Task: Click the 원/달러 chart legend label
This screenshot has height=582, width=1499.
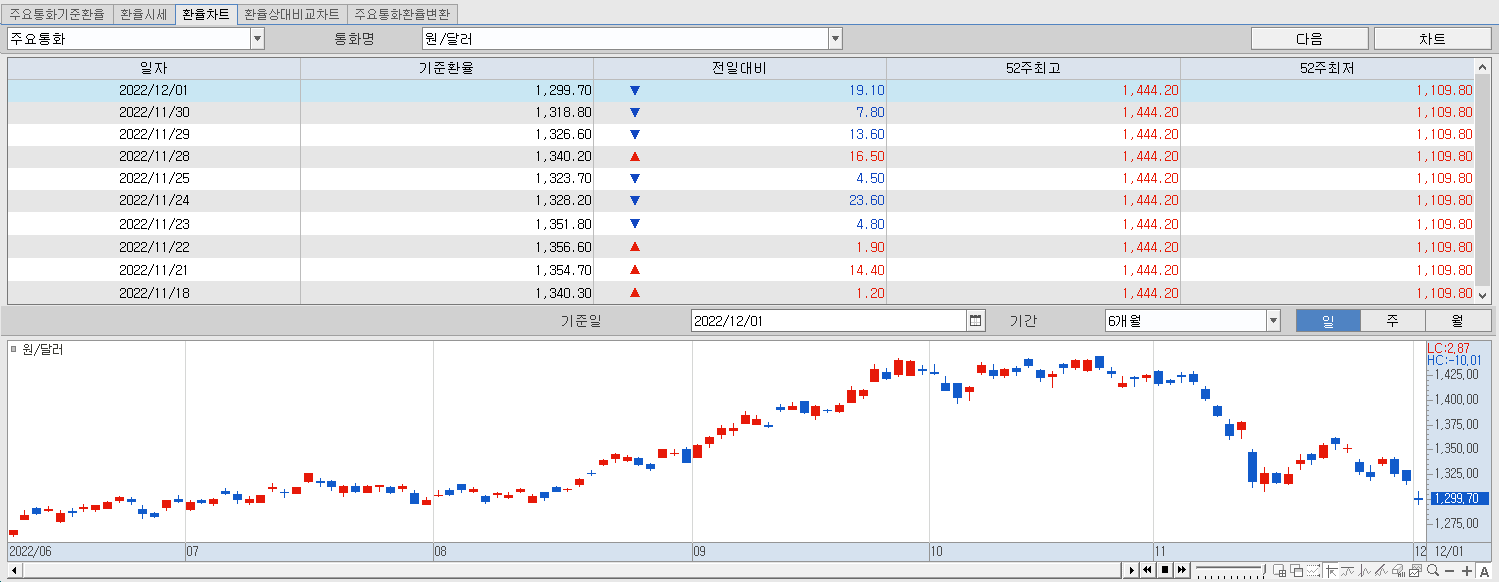Action: coord(43,349)
